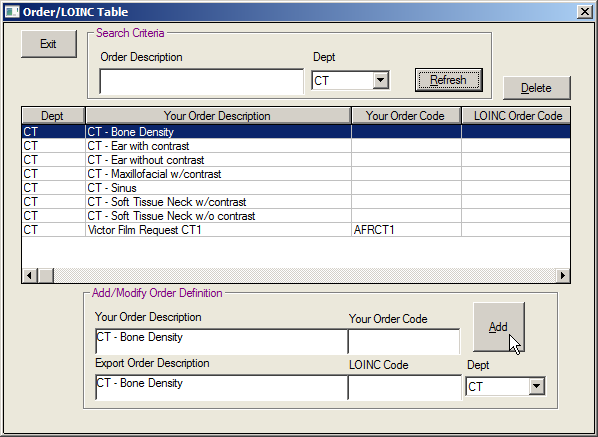Select the CT - Maxillofacial w/contrast row
598x437 pixels.
(296, 174)
